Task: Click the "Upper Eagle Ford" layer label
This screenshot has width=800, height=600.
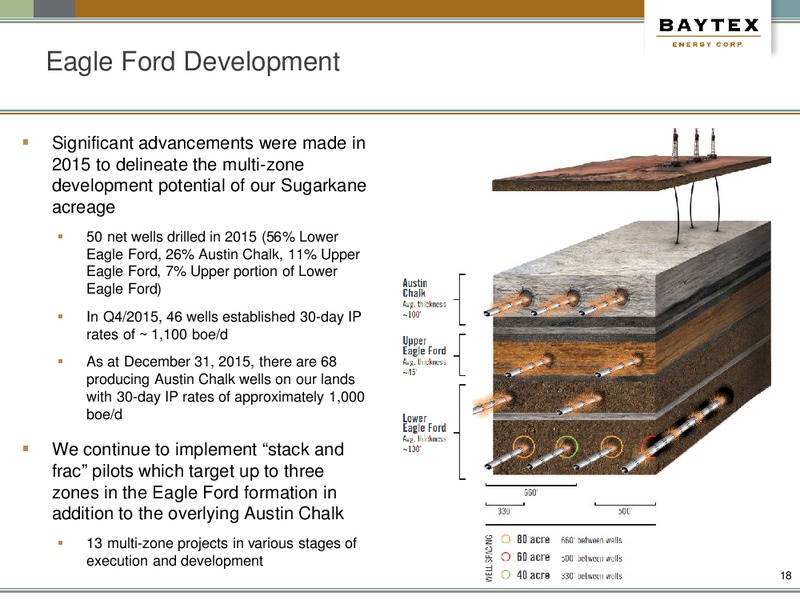Action: coord(424,345)
